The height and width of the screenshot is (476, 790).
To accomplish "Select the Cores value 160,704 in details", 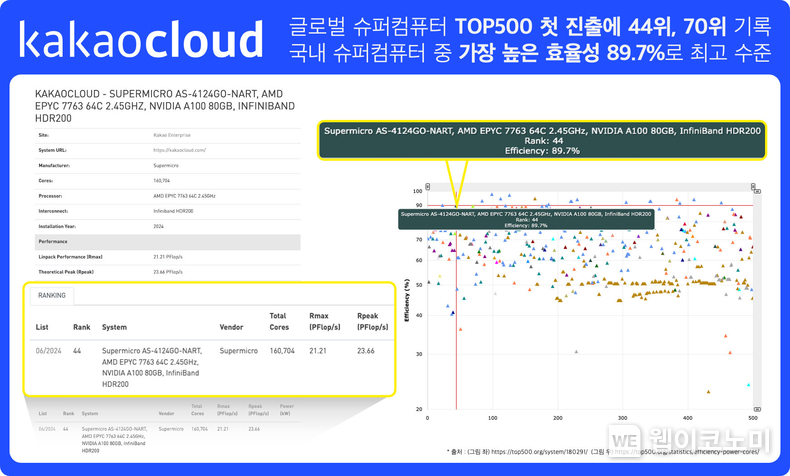I will tap(161, 180).
